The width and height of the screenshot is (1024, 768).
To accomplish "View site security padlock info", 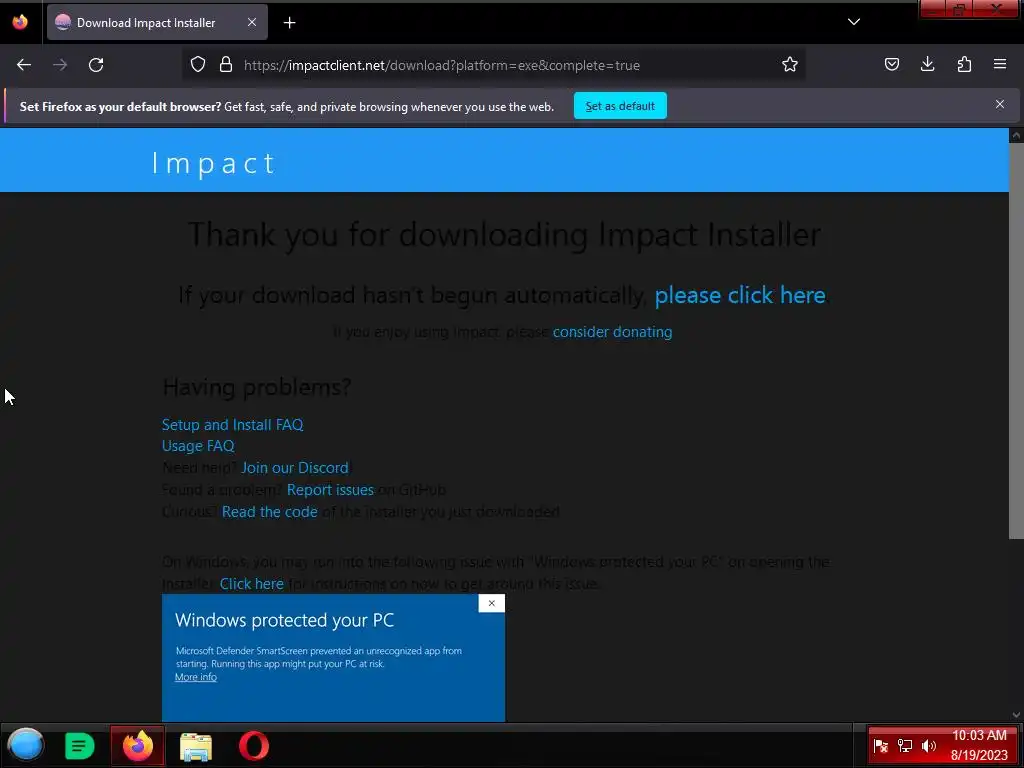I will point(226,65).
